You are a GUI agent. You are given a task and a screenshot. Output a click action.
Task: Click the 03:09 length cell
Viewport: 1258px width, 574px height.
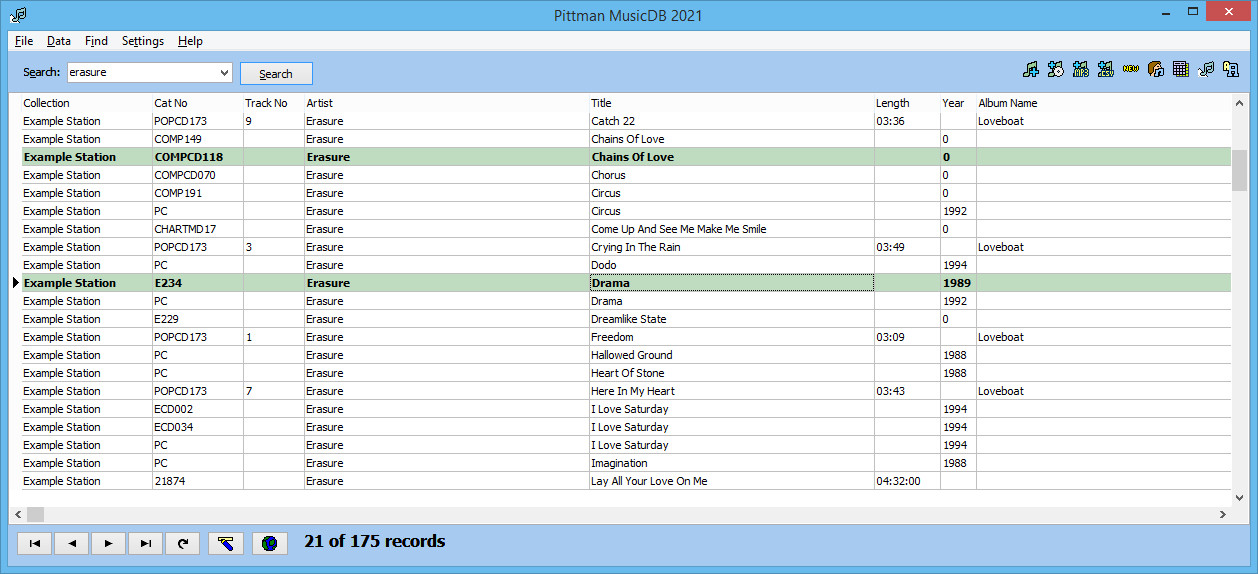[x=907, y=337]
